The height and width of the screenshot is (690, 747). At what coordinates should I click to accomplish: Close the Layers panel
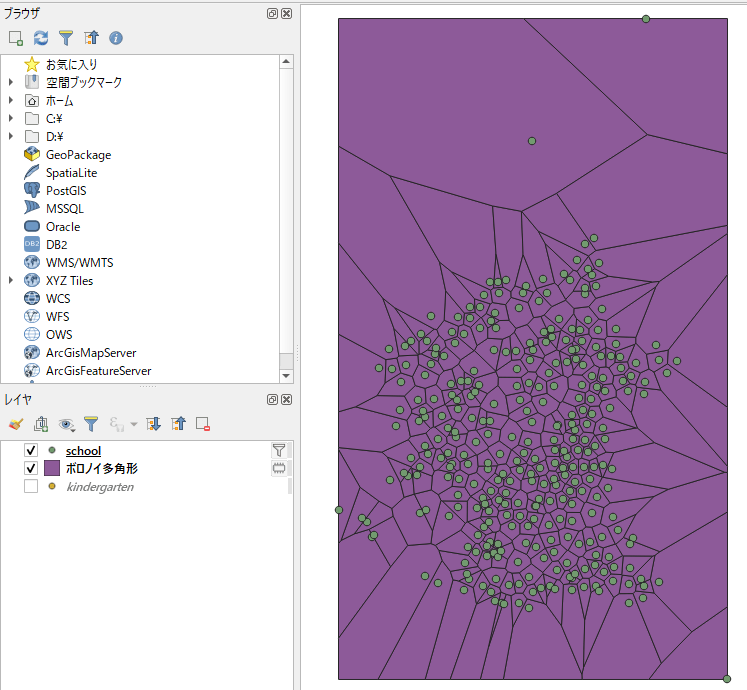coord(286,399)
